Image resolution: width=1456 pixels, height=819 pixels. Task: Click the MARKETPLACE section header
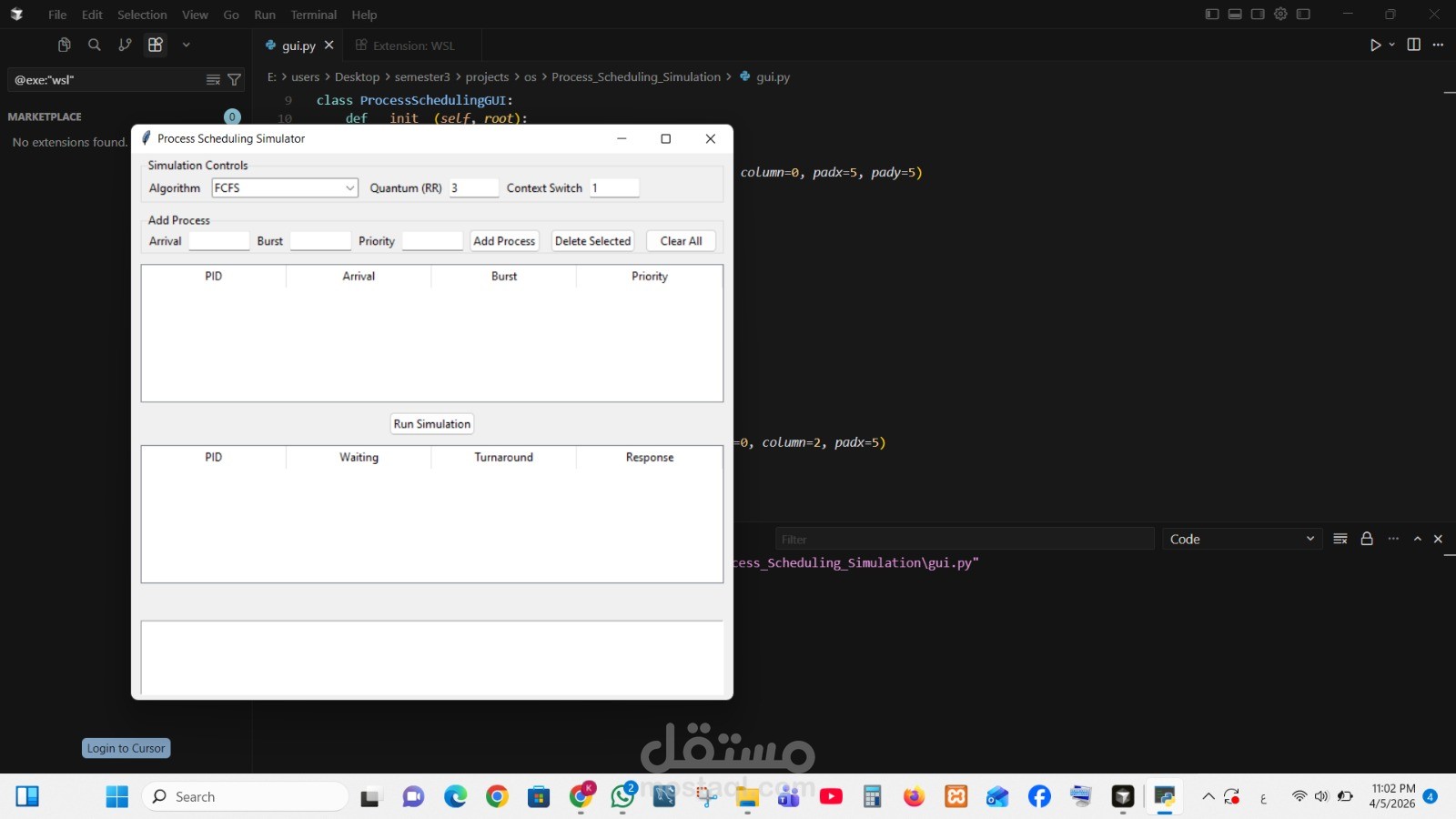[x=45, y=117]
